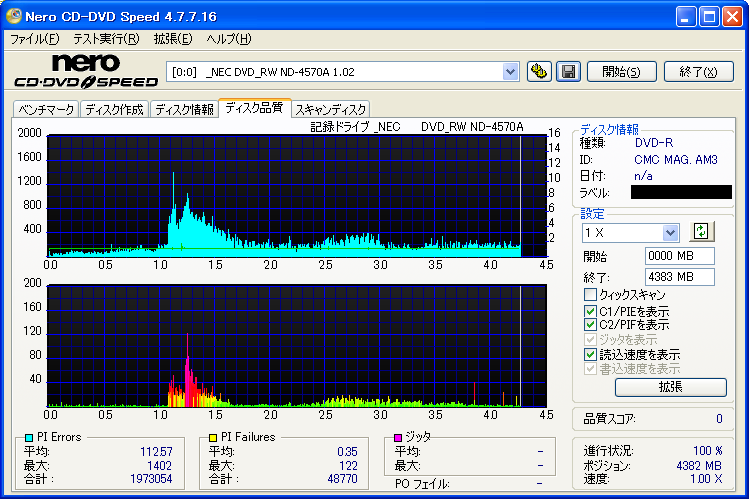
Task: Click the 開始 0000 MB input field
Action: [x=680, y=256]
